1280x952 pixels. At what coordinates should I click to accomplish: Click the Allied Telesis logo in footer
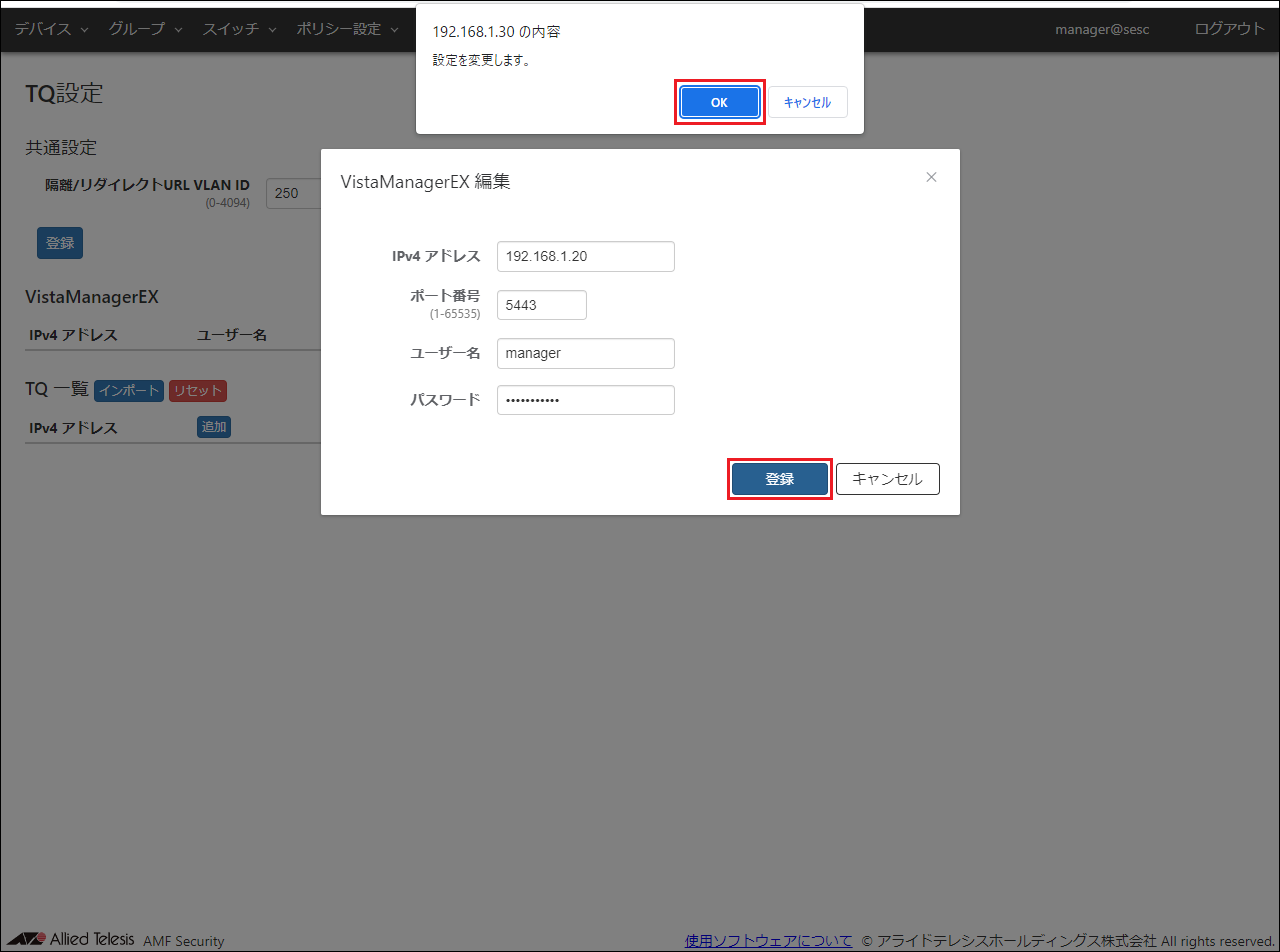click(x=71, y=940)
